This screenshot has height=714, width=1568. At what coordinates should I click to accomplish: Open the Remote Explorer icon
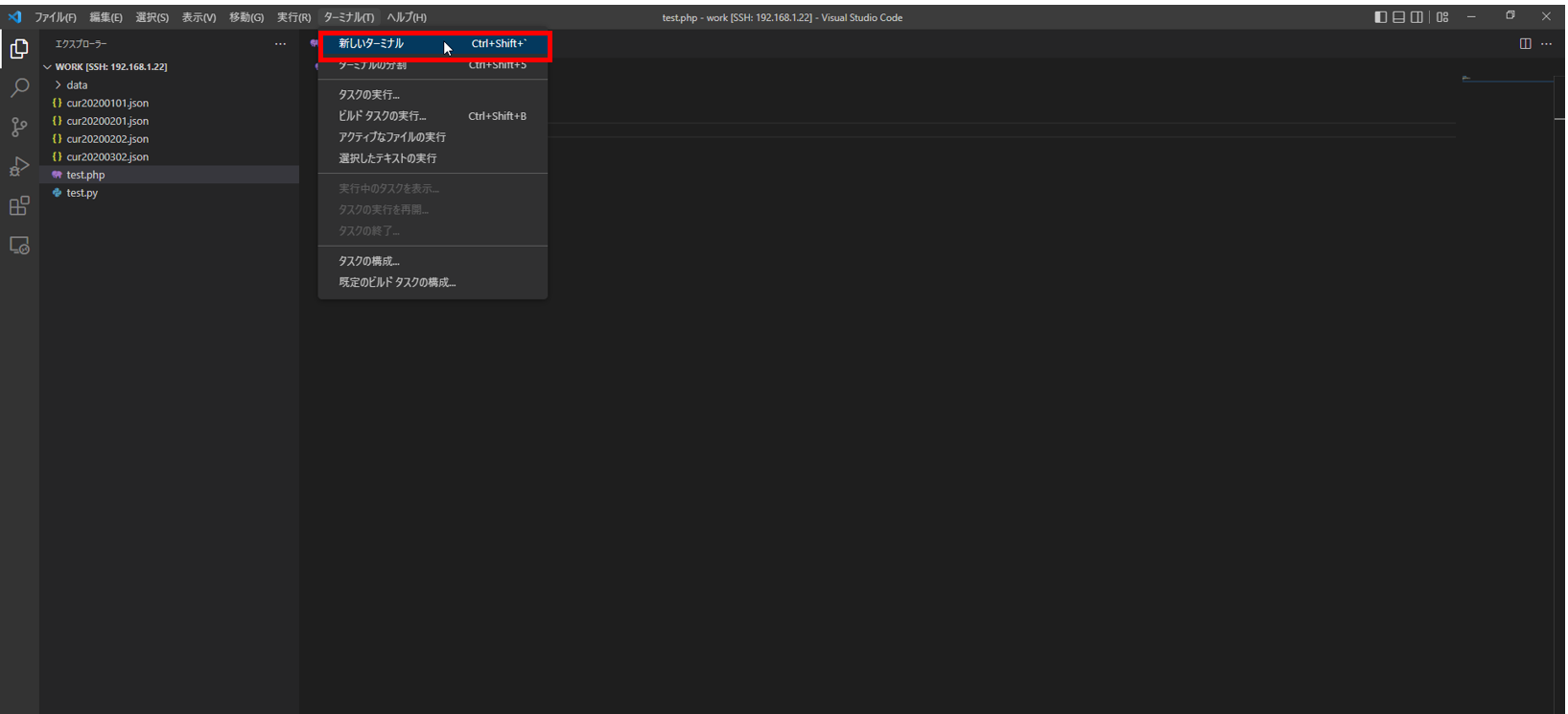click(19, 246)
